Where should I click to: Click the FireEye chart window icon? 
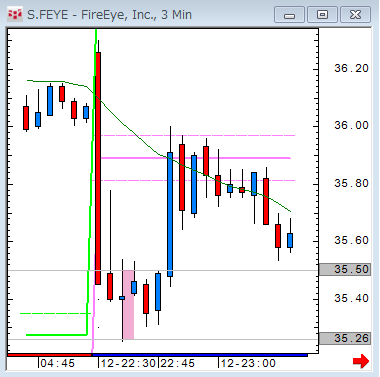click(15, 15)
